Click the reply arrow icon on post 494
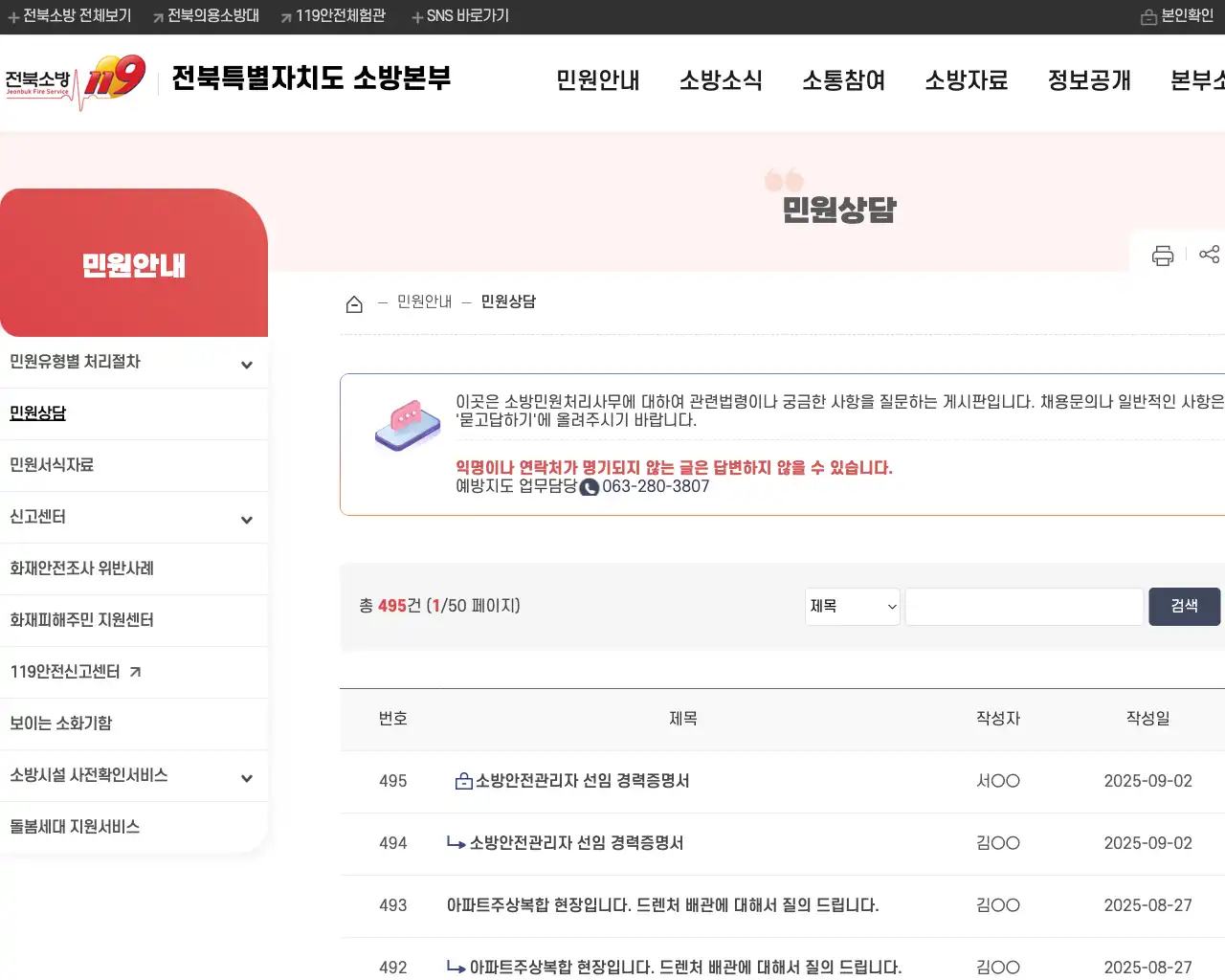This screenshot has width=1225, height=980. point(455,844)
